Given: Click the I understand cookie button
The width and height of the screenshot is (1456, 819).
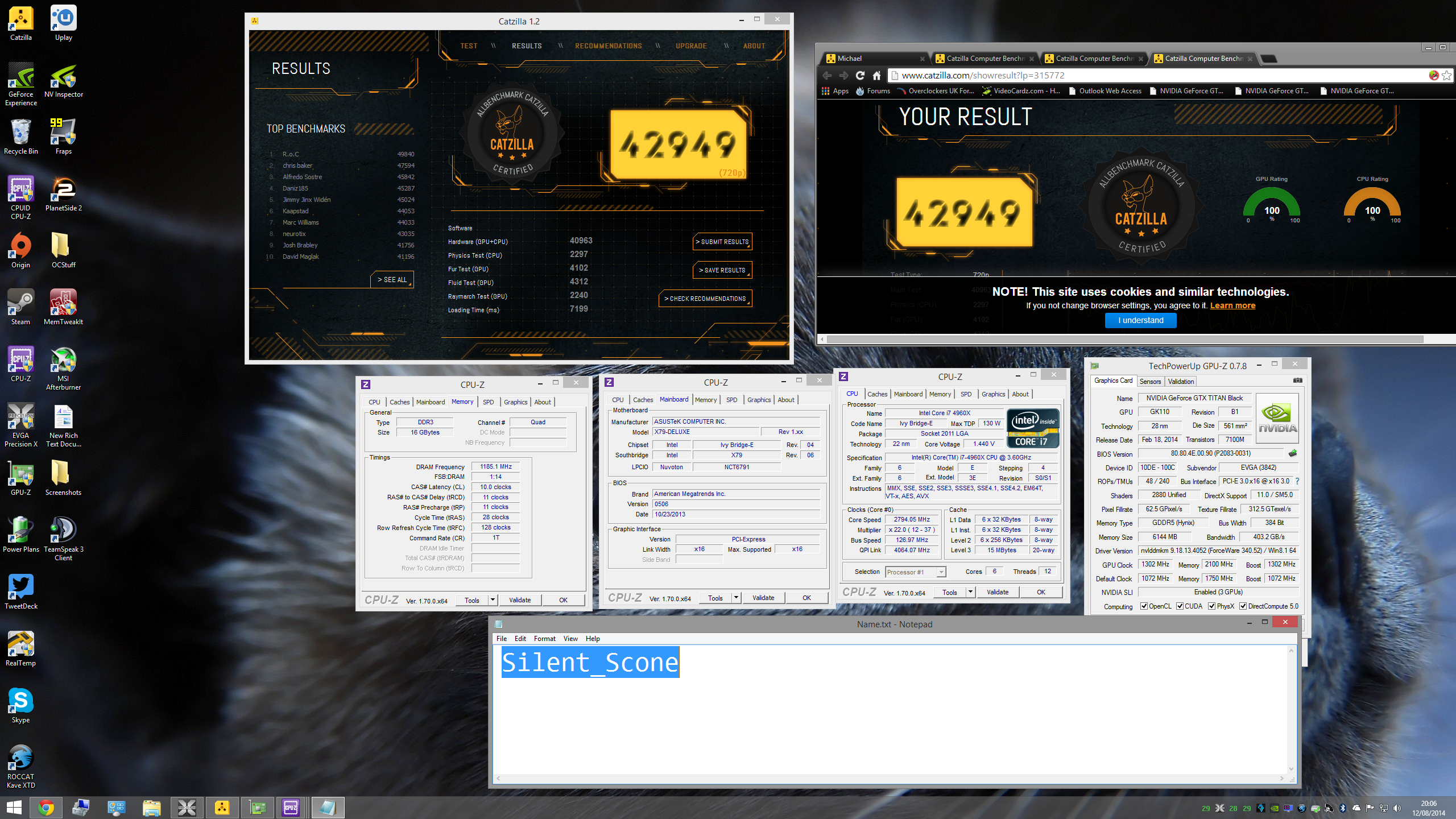Looking at the screenshot, I should (x=1140, y=320).
